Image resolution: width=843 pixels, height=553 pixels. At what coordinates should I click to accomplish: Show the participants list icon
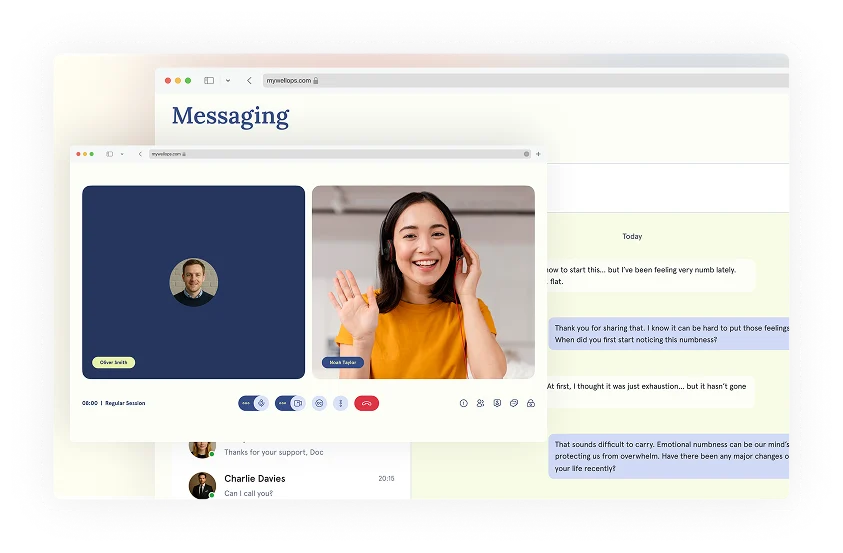tap(480, 403)
